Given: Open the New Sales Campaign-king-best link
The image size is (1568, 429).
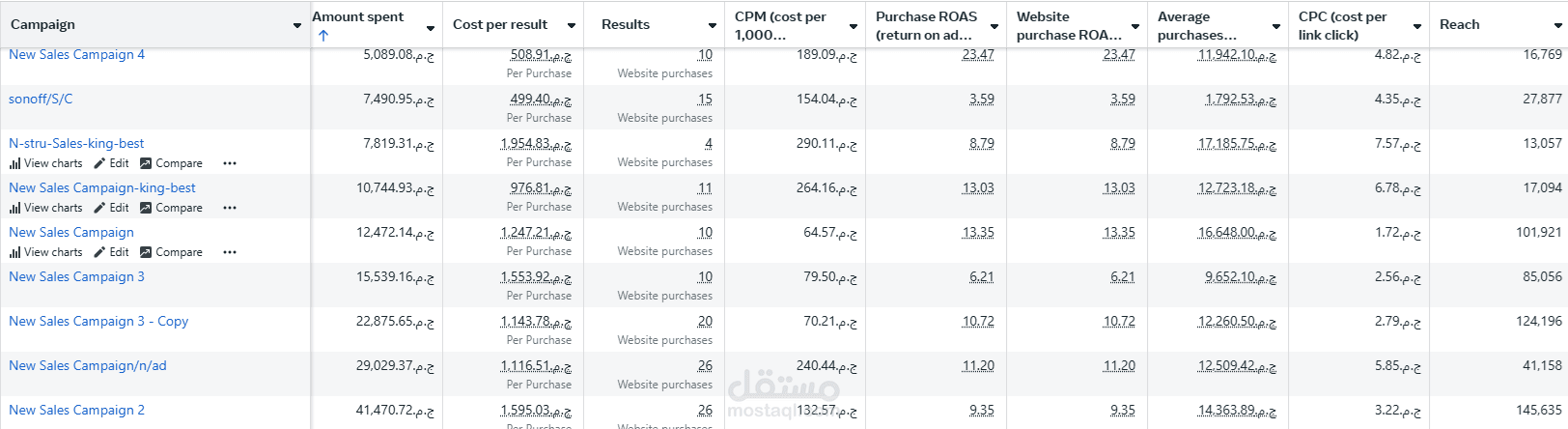Looking at the screenshot, I should click(x=102, y=187).
